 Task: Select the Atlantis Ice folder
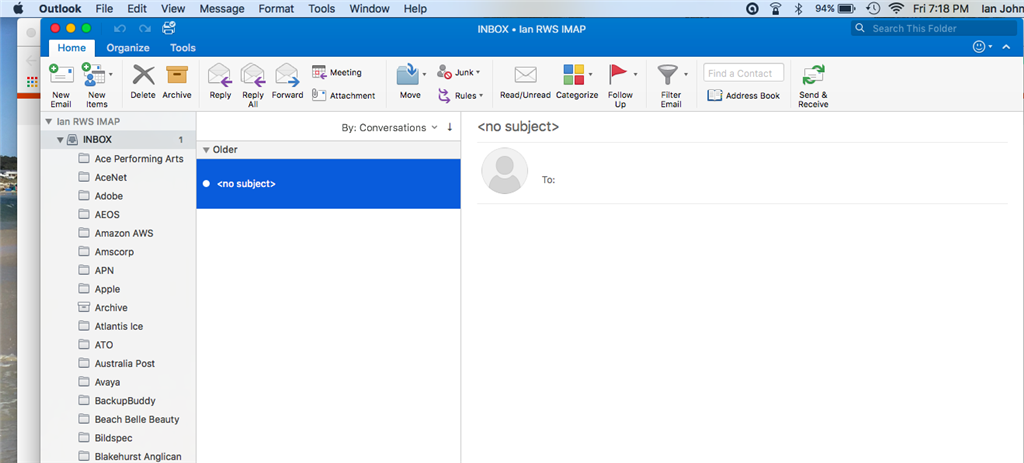(x=118, y=327)
